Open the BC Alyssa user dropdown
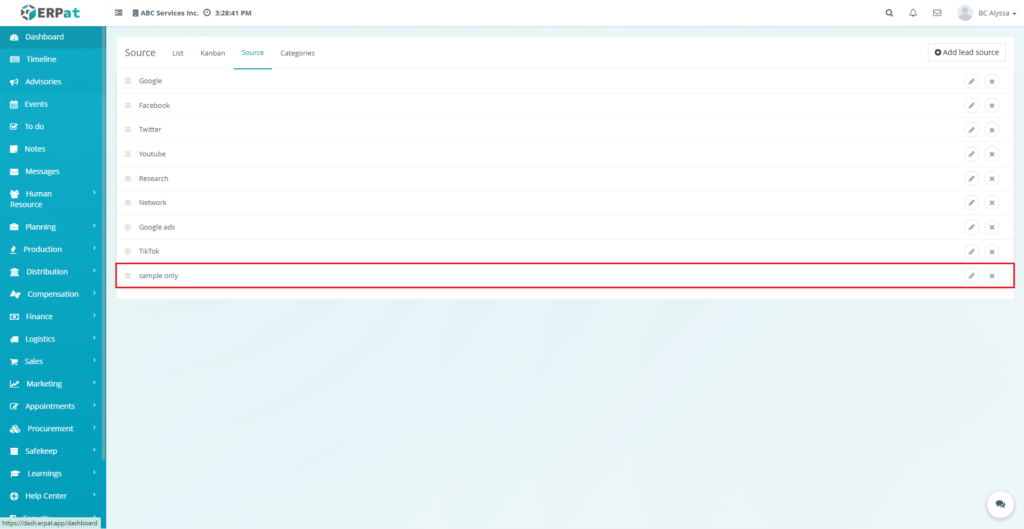Screen dimensions: 1024x529 tap(987, 13)
